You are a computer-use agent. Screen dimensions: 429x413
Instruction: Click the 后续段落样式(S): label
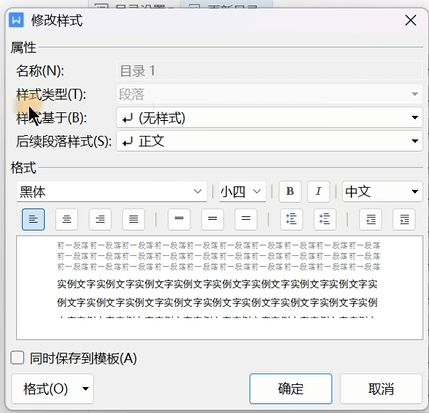[64, 141]
